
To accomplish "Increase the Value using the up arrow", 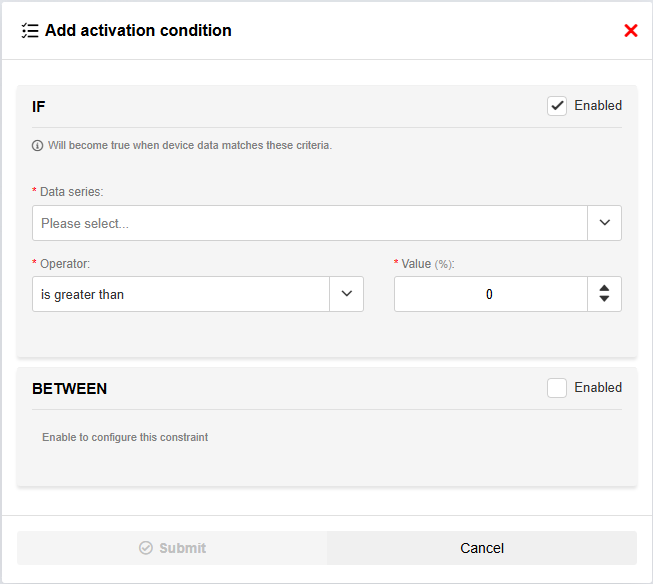I will coord(604,289).
